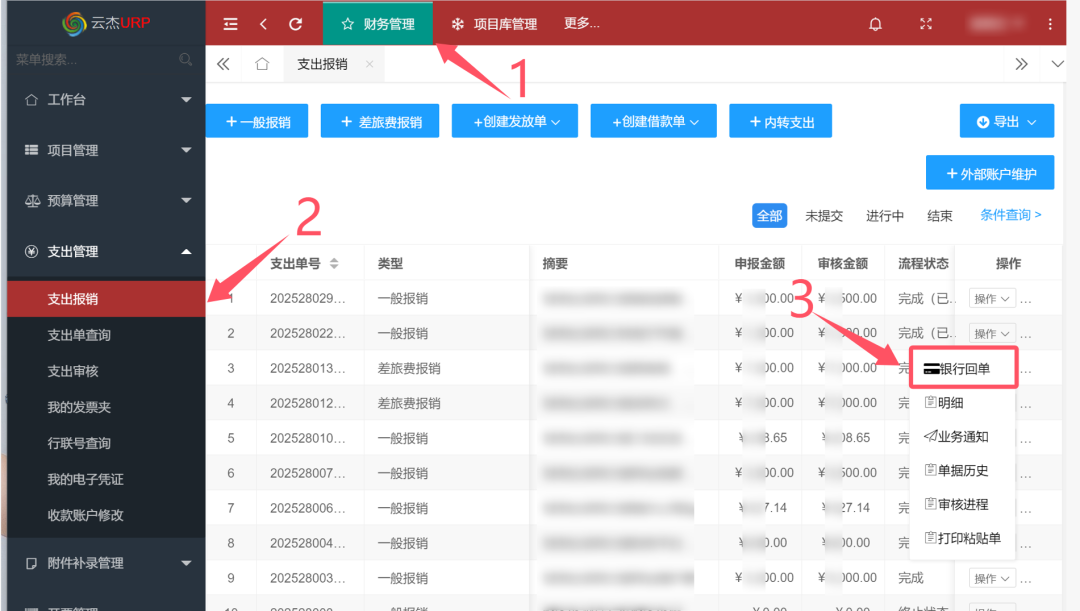Click the 一般报销 button

point(258,122)
